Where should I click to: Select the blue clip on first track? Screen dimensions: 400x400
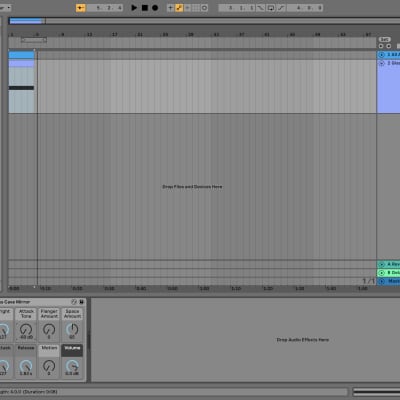pyautogui.click(x=21, y=55)
